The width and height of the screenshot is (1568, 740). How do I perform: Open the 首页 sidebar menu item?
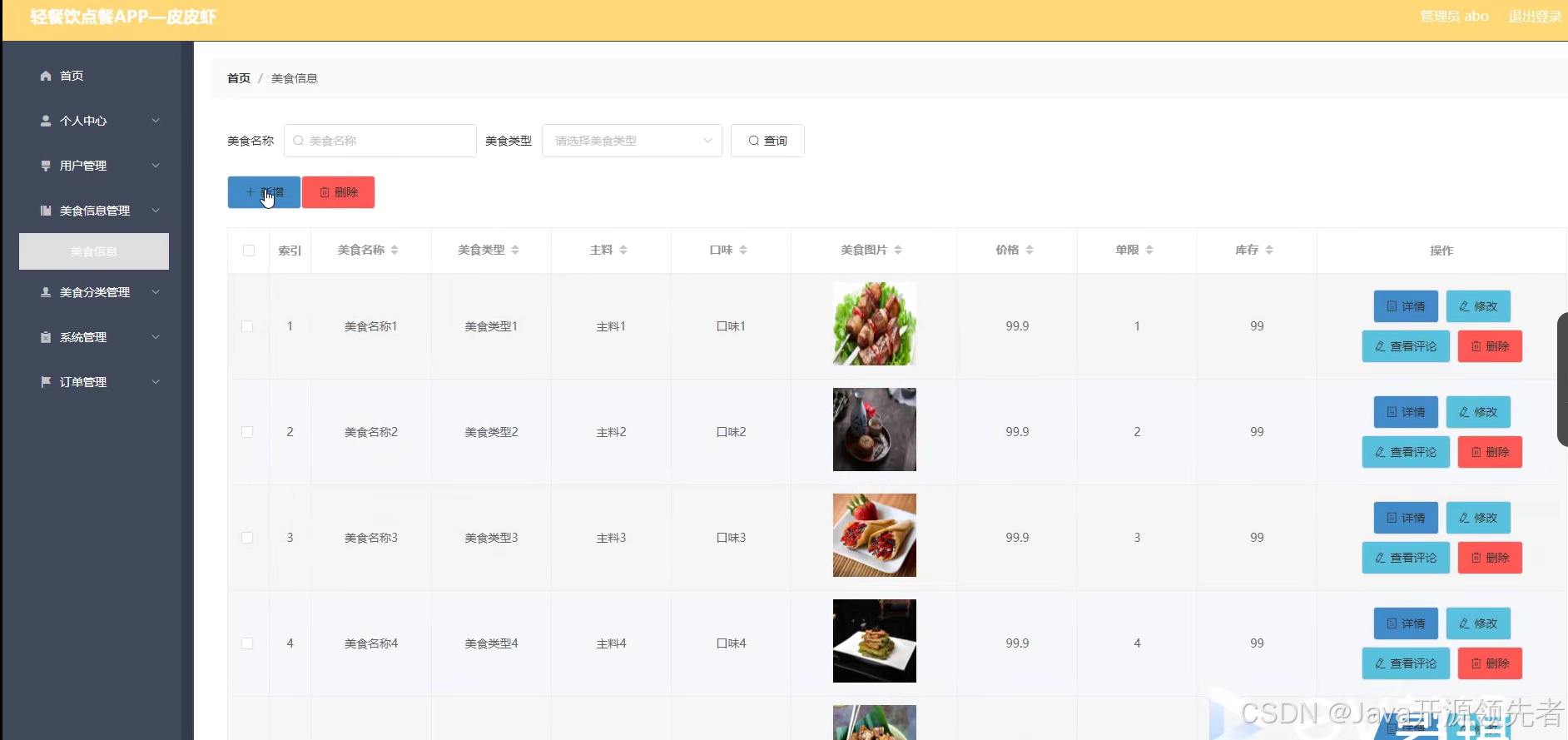point(72,76)
